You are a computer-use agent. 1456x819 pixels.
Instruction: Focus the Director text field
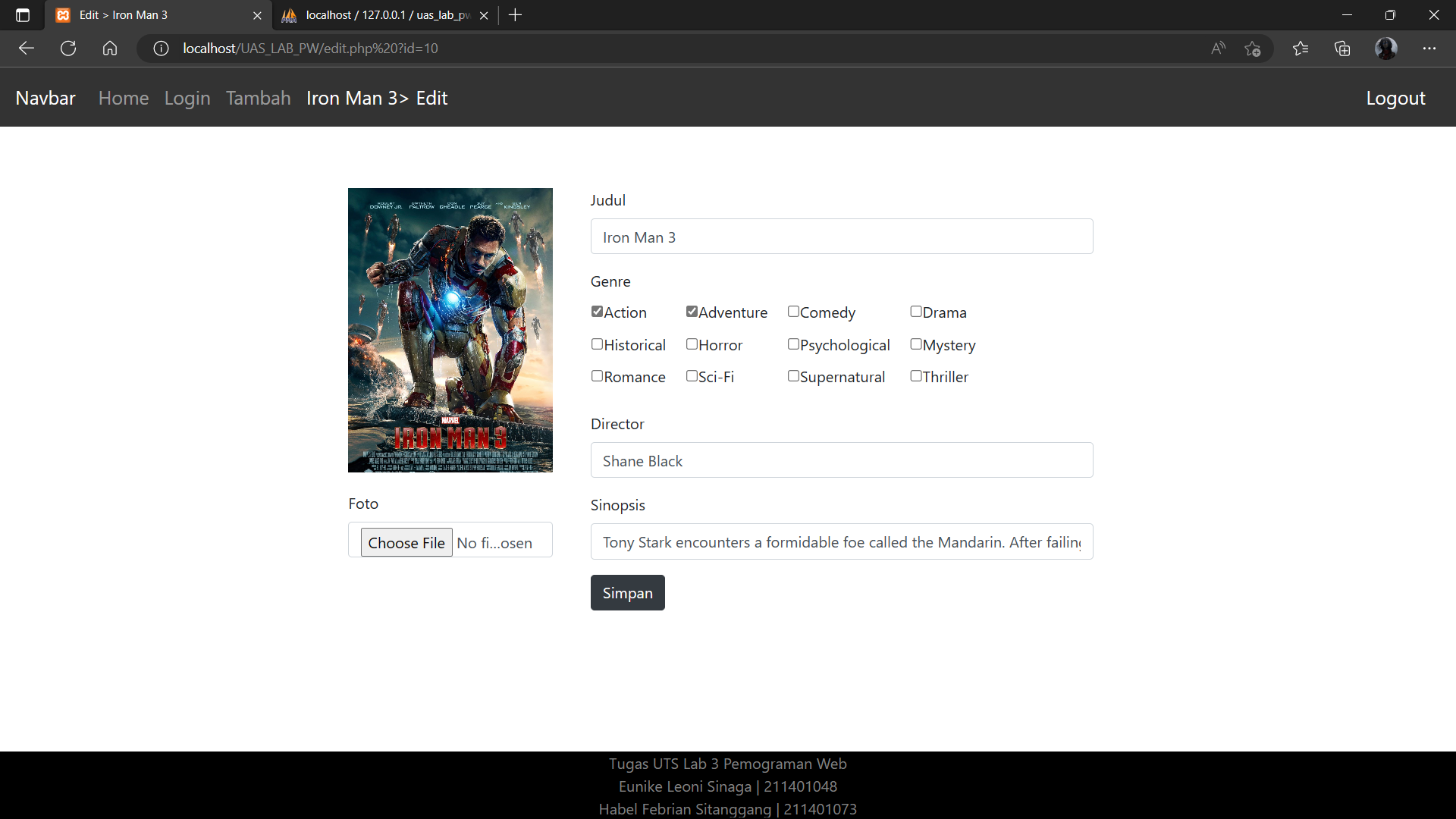pos(842,460)
